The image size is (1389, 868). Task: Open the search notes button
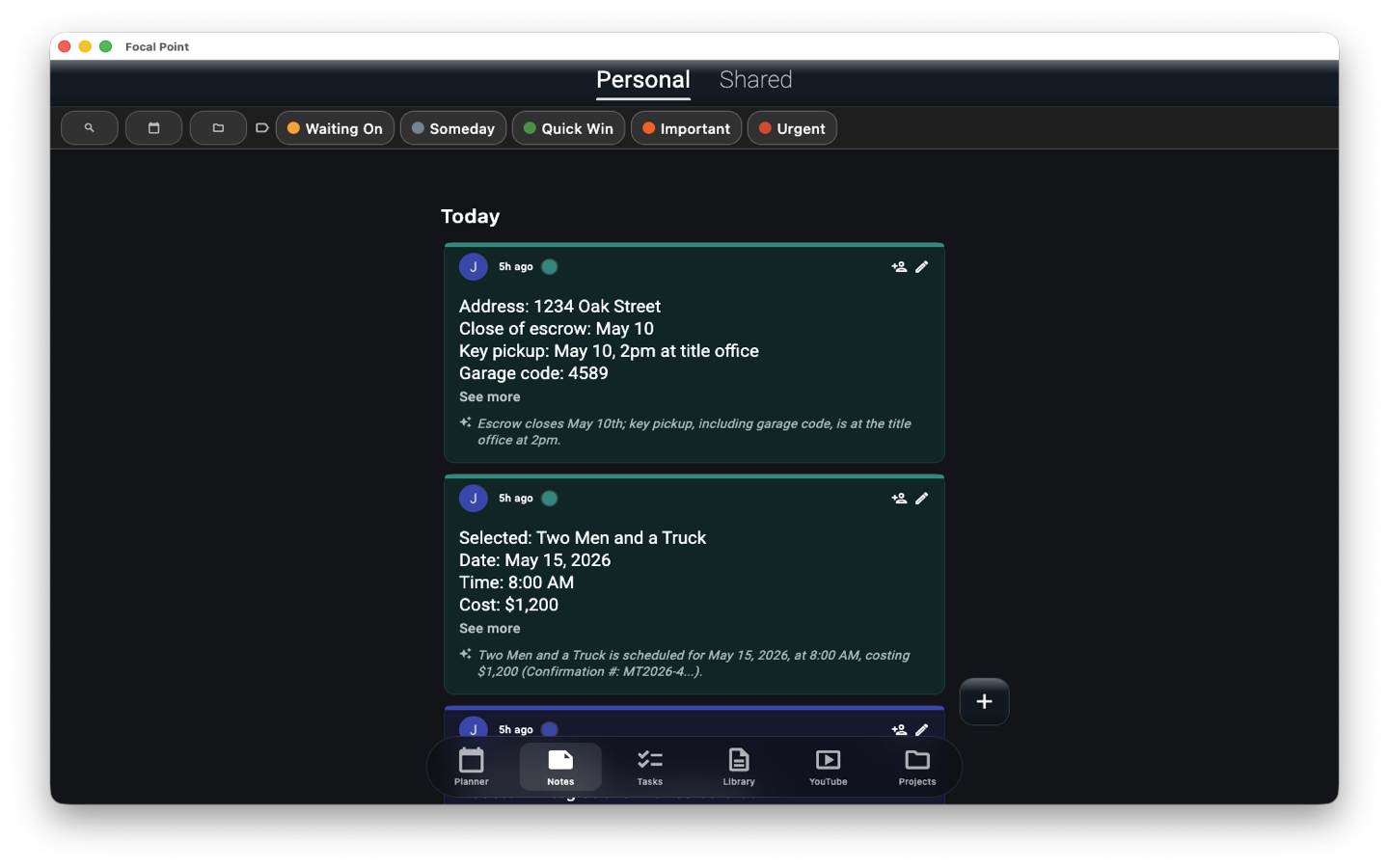tap(89, 128)
